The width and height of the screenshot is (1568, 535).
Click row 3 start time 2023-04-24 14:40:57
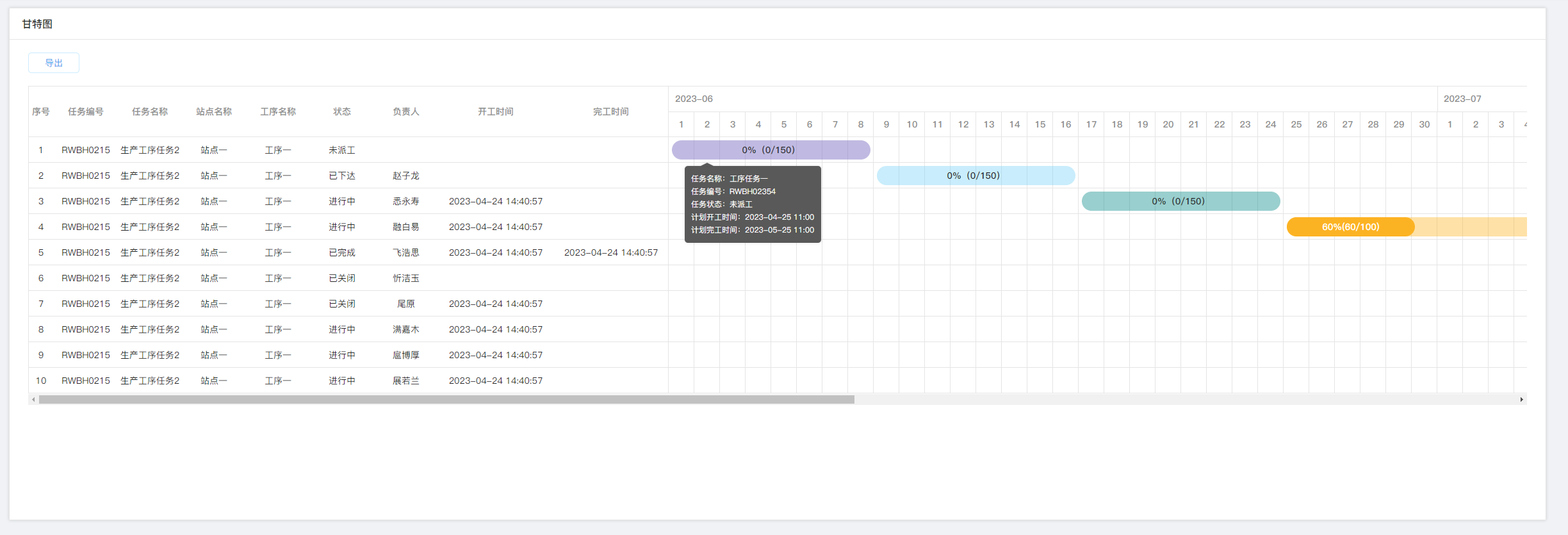tap(496, 201)
